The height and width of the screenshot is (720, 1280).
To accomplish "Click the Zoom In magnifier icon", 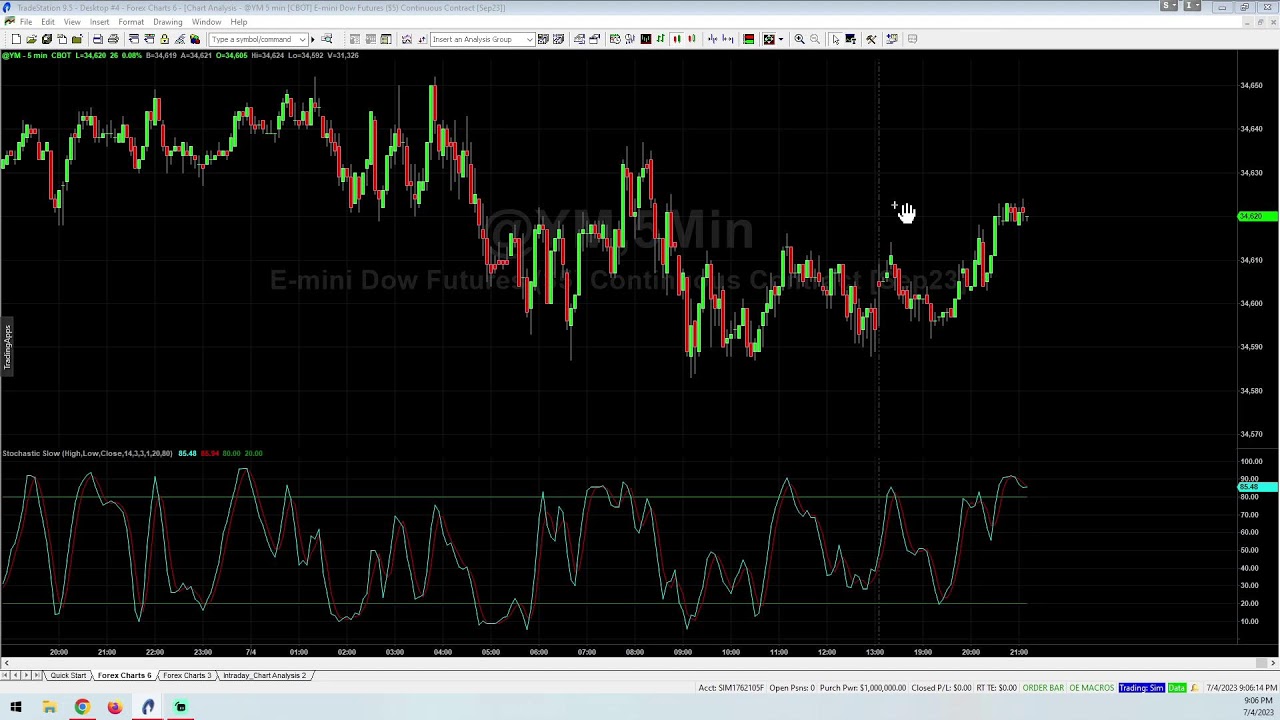I will (x=799, y=39).
